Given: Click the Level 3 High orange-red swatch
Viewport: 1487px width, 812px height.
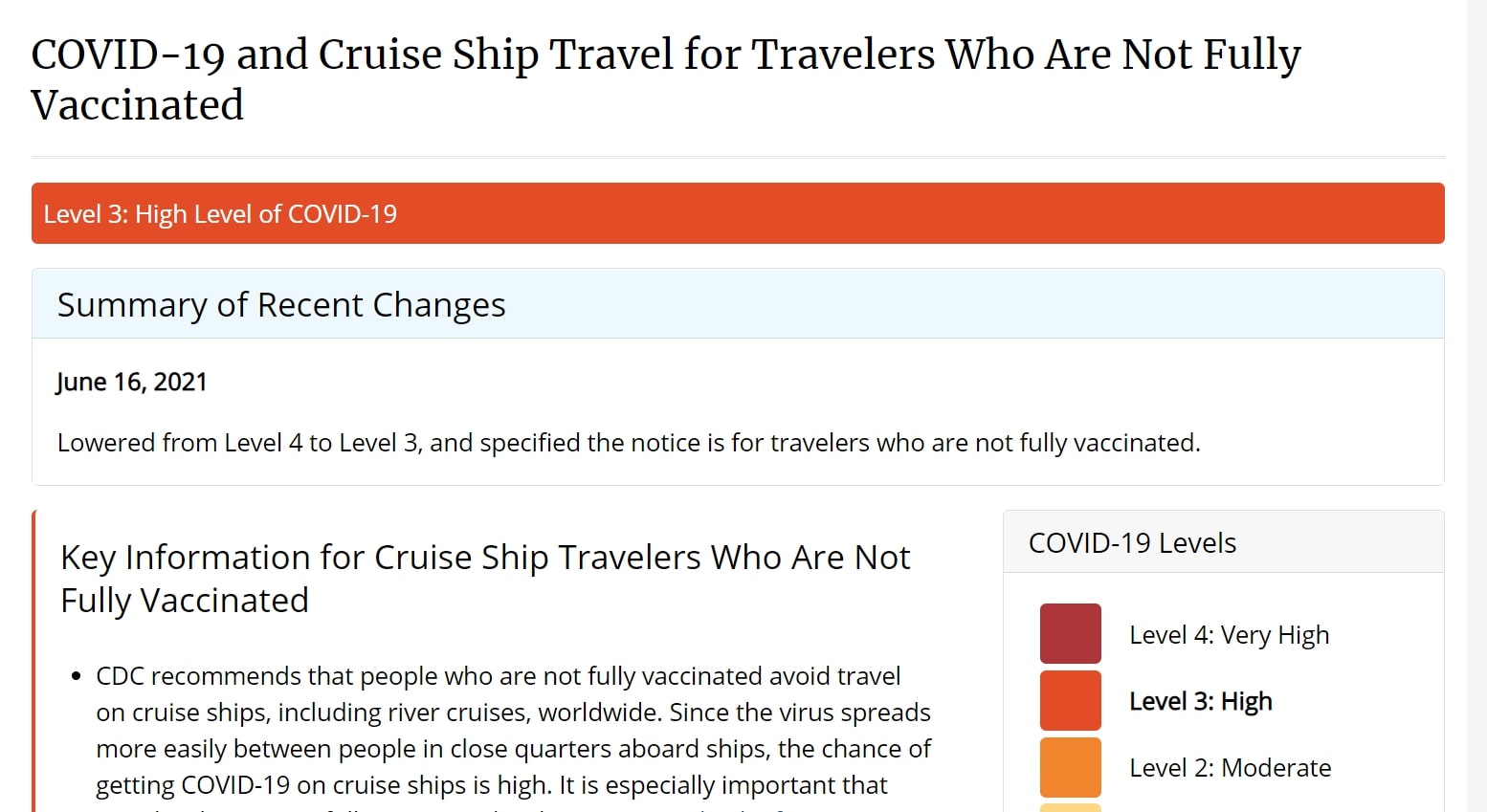Looking at the screenshot, I should pyautogui.click(x=1070, y=700).
